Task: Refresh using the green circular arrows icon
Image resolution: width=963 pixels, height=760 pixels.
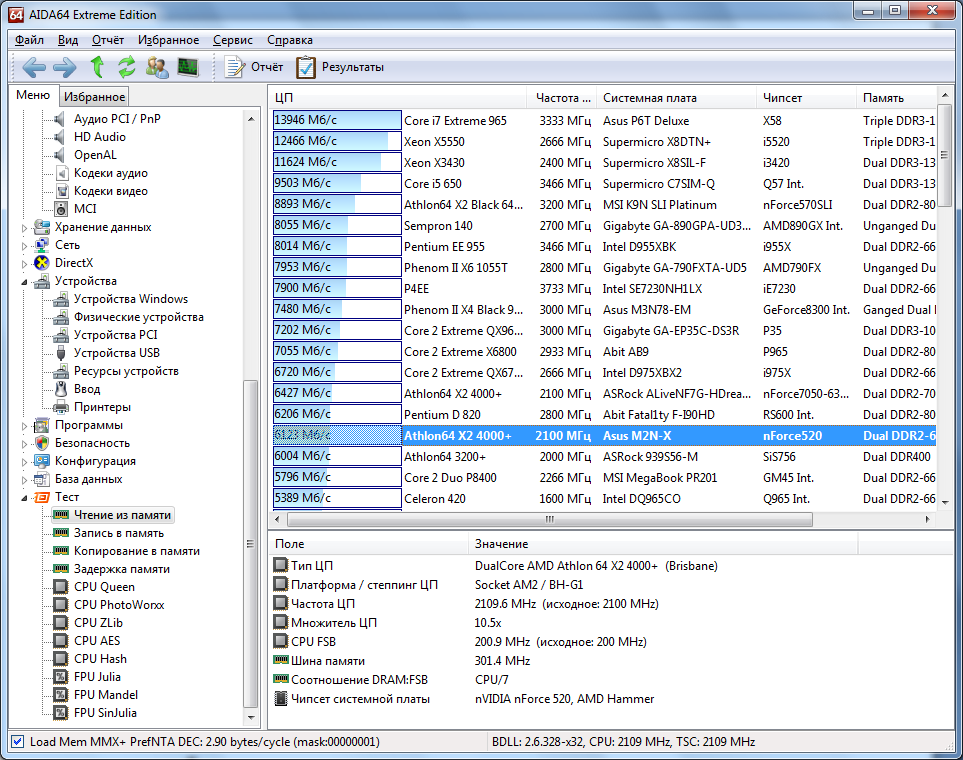Action: click(127, 67)
